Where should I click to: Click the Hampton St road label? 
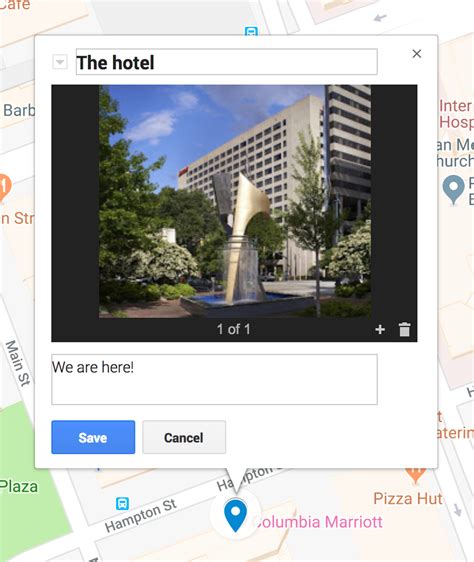pyautogui.click(x=141, y=515)
